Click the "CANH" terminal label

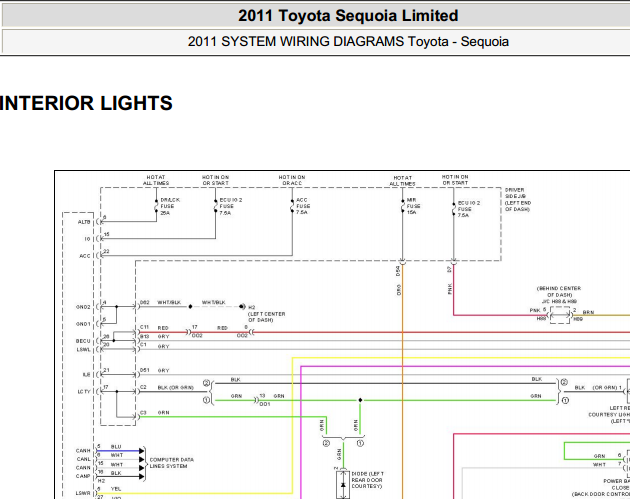(83, 451)
